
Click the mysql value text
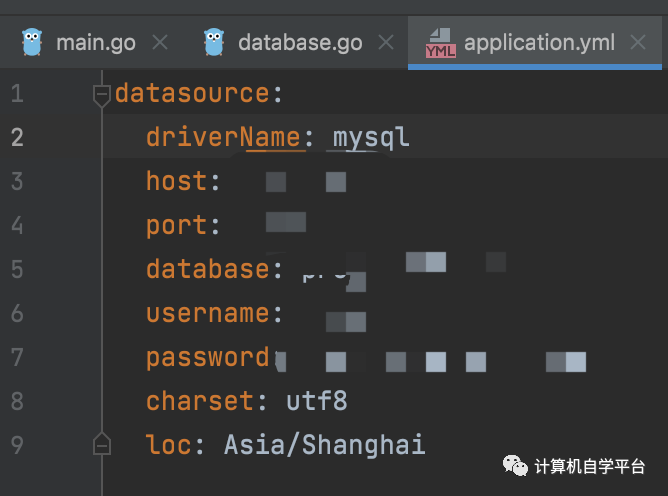371,137
